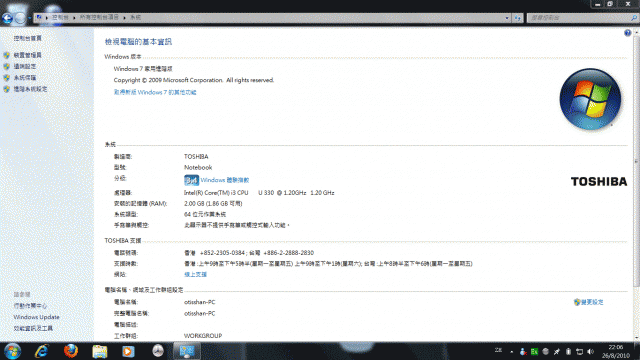Open the blue Help question mark
The width and height of the screenshot is (640, 360).
627,33
